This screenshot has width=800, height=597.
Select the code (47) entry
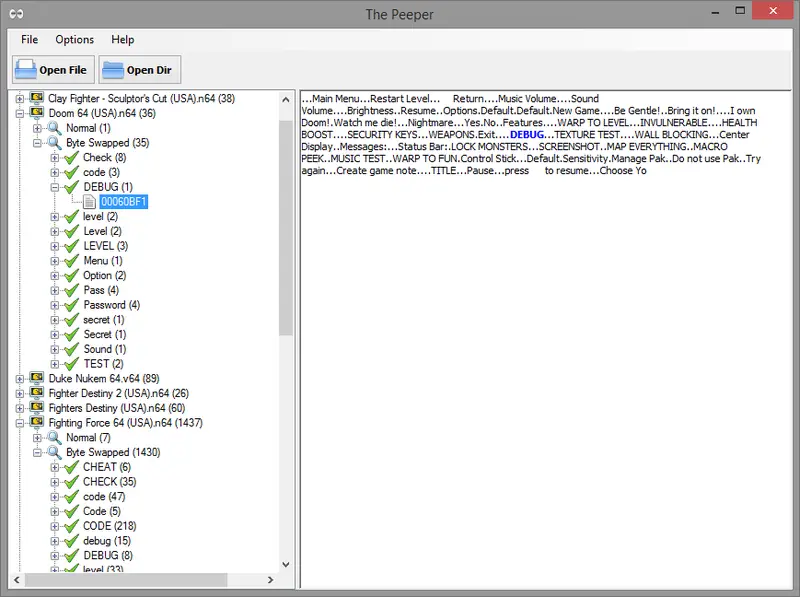(x=104, y=496)
